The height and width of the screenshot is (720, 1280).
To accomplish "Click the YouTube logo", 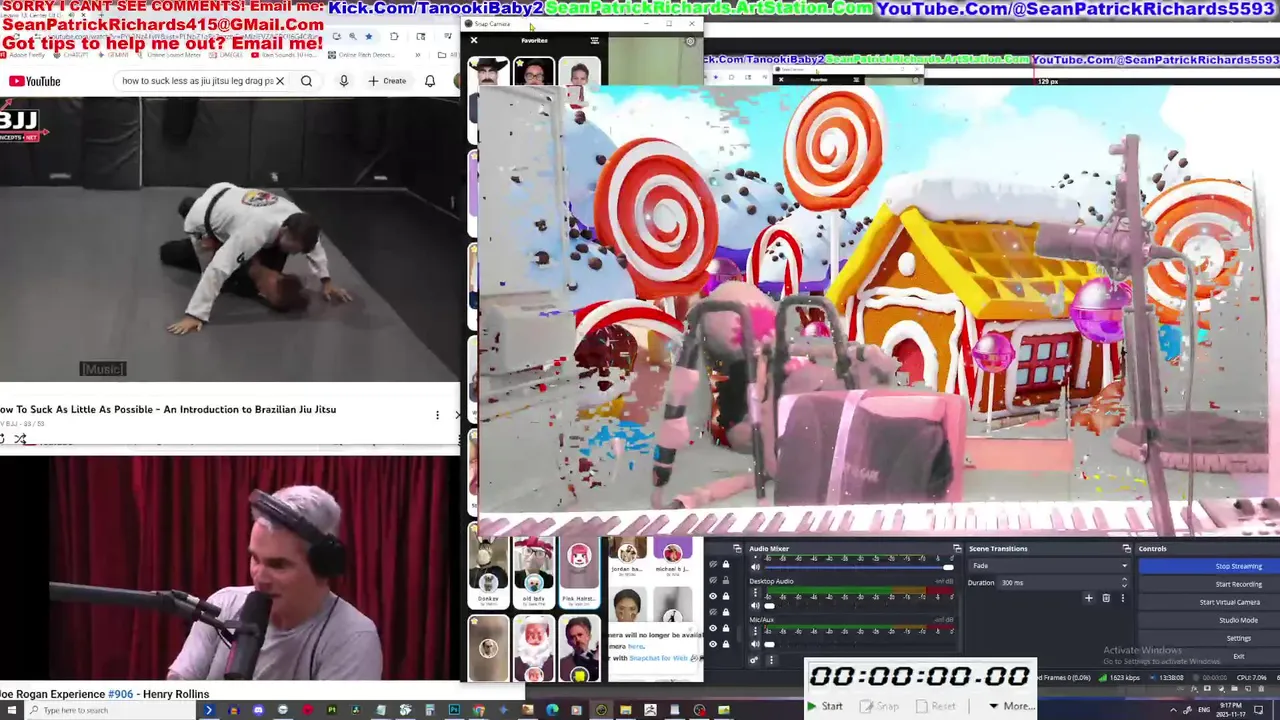I will point(35,81).
